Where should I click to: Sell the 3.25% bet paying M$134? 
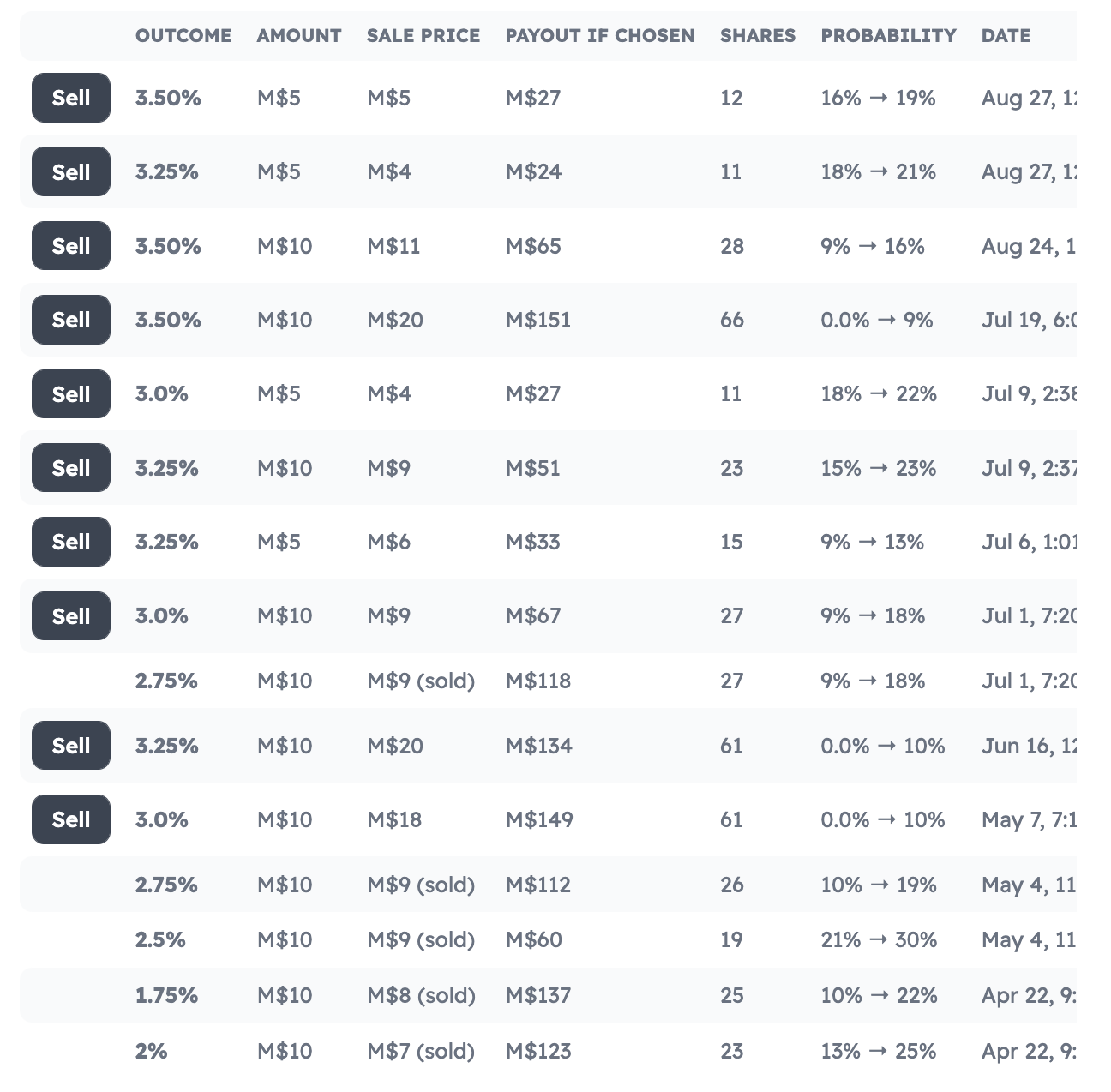71,746
